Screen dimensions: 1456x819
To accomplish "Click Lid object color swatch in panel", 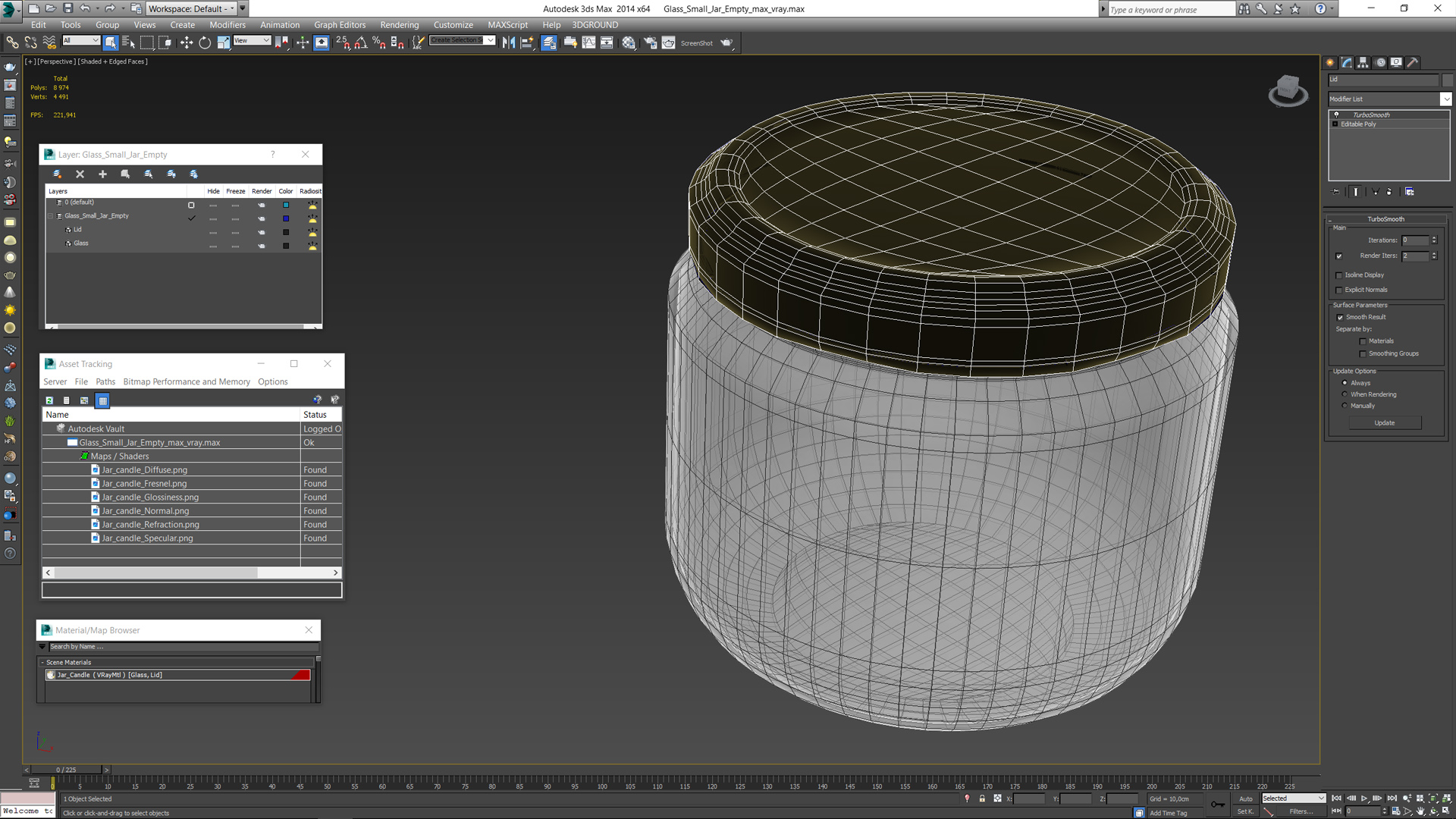I will pyautogui.click(x=1447, y=80).
